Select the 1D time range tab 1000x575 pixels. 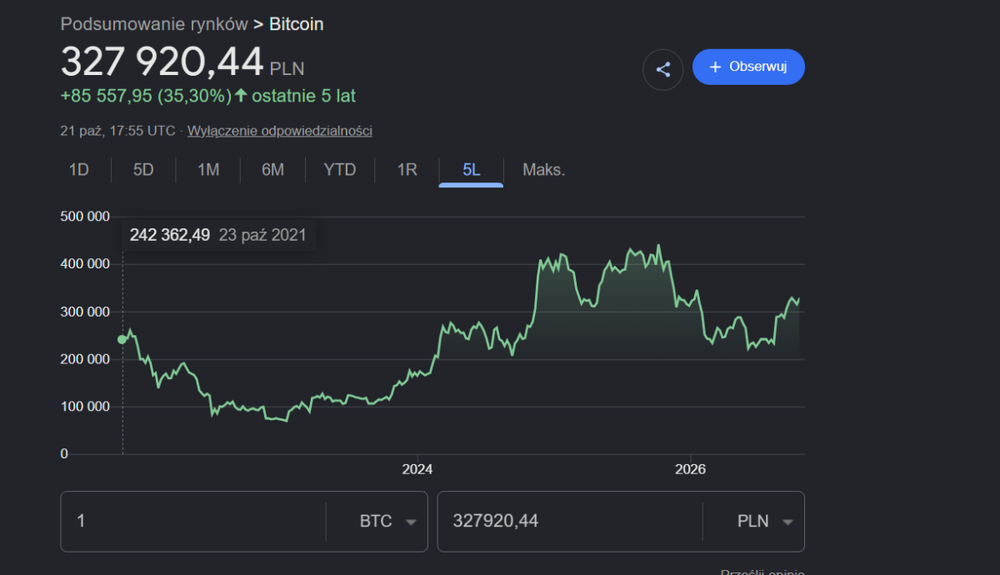pos(78,170)
